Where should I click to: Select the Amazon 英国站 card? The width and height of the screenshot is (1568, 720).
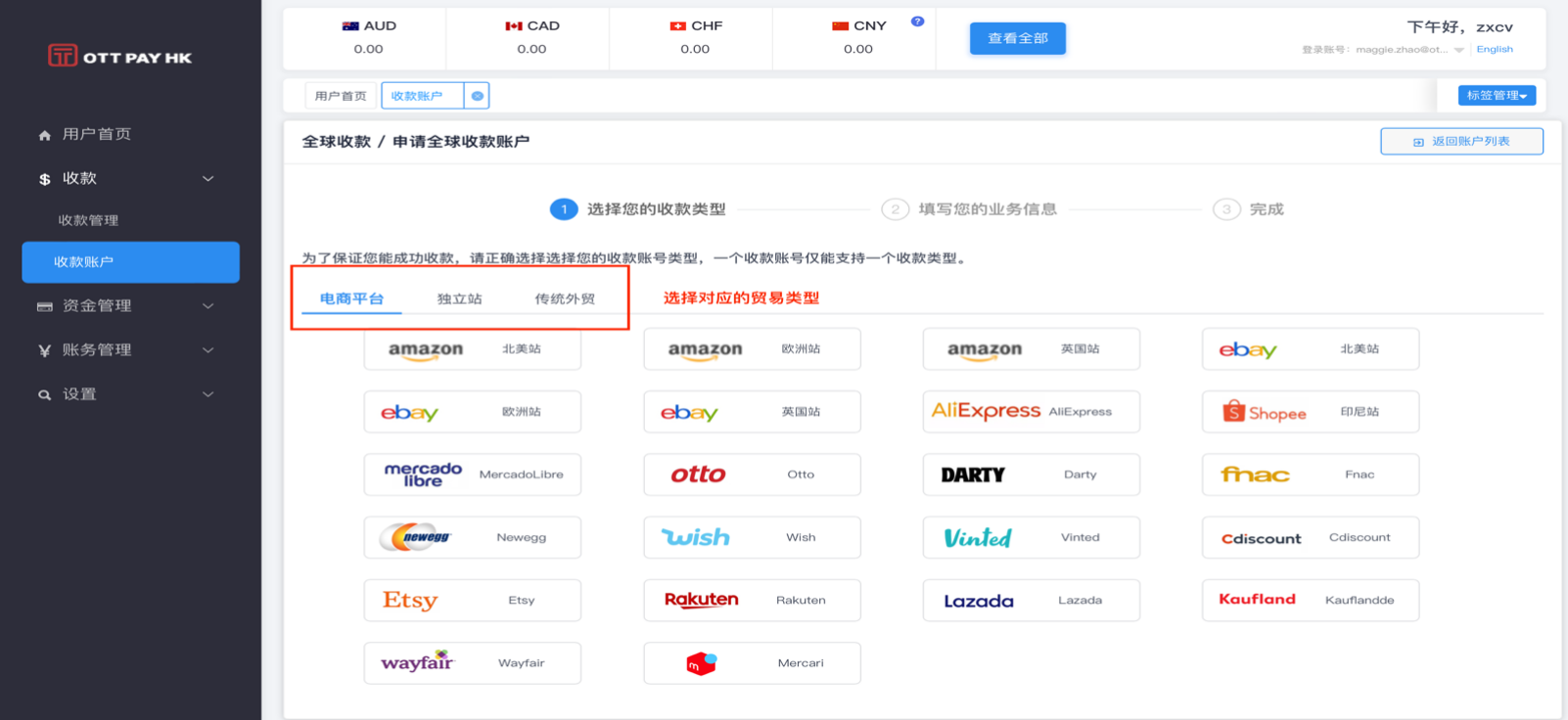click(1031, 349)
